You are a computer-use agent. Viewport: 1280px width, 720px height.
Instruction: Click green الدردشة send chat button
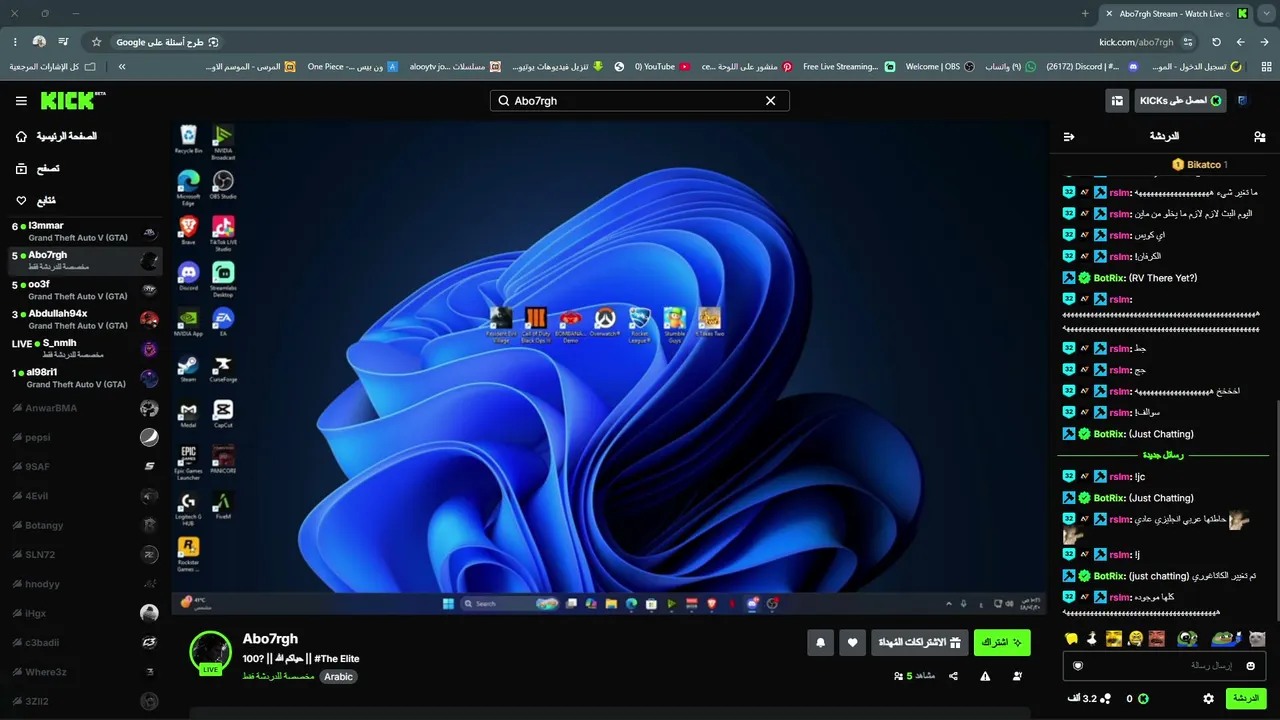pos(1246,698)
